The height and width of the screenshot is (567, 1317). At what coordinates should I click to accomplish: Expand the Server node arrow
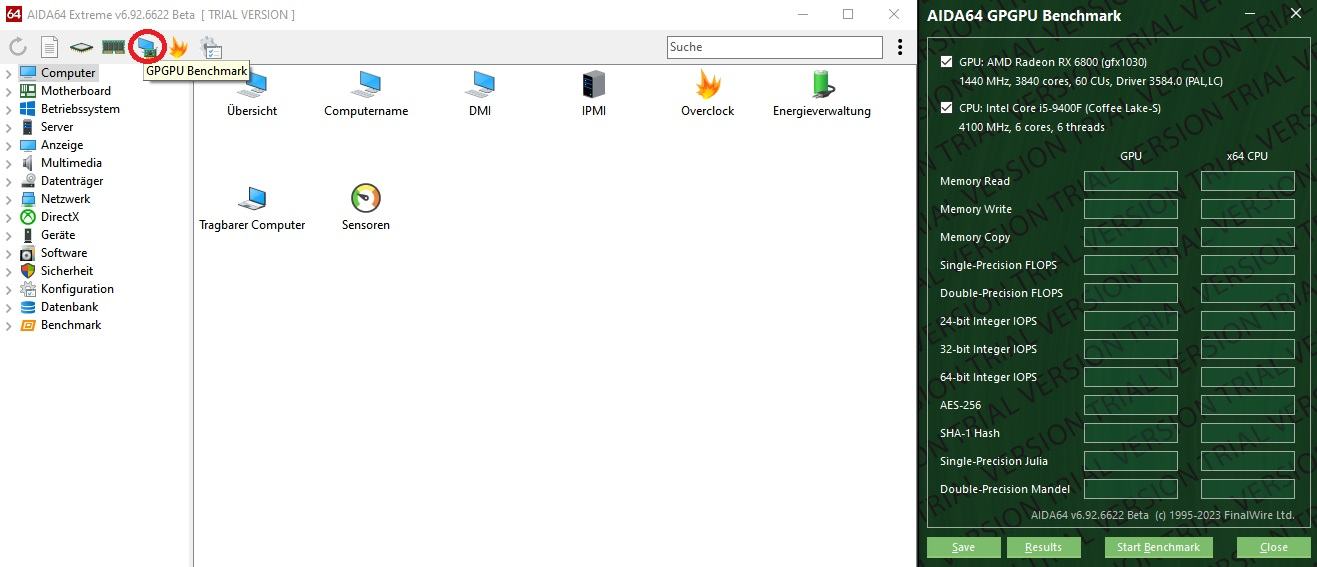coord(8,127)
